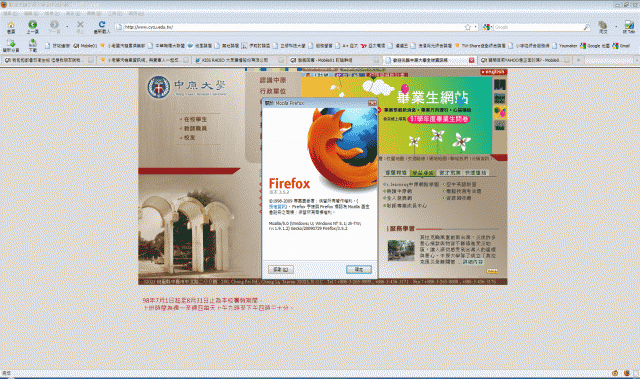Switch to the KISS RADIO tab

pos(240,60)
